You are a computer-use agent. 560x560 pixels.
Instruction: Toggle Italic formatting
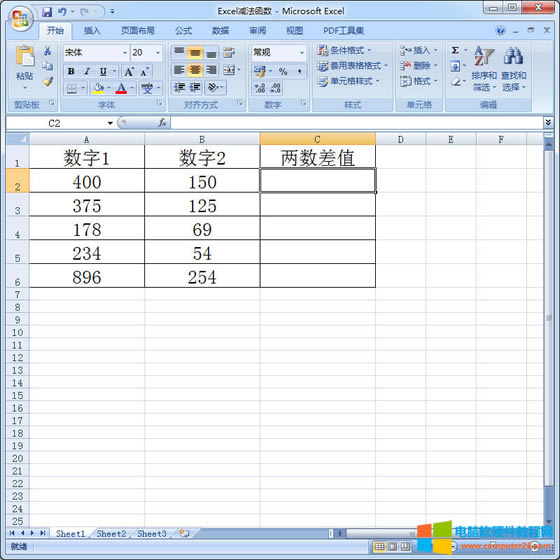[x=87, y=72]
